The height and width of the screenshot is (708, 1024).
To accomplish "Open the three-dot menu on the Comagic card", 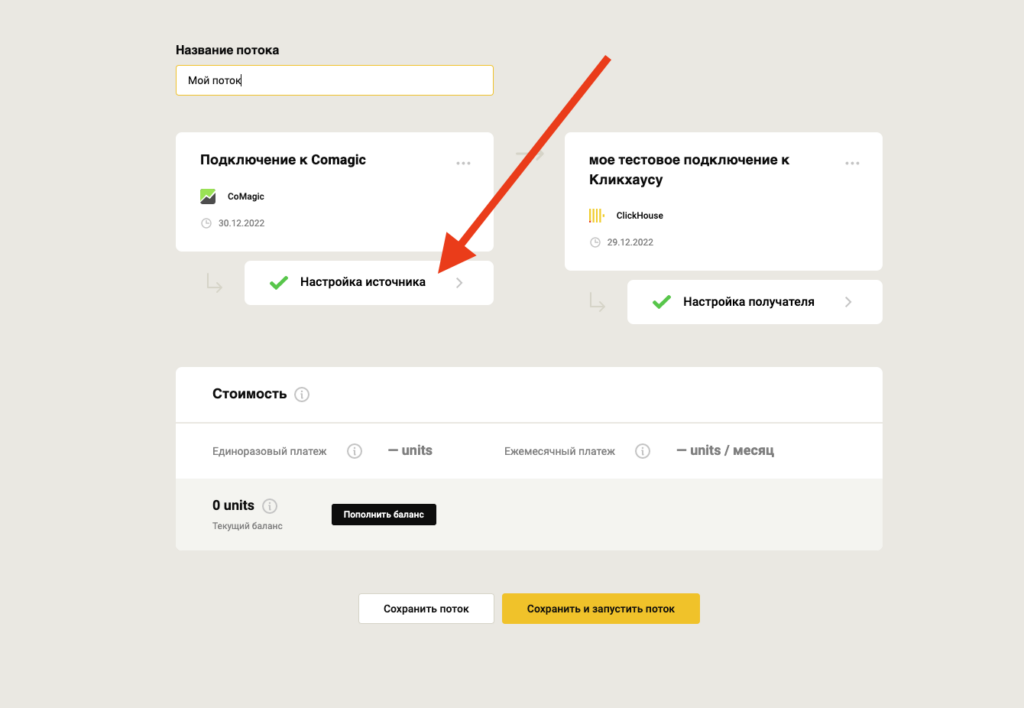I will point(463,162).
